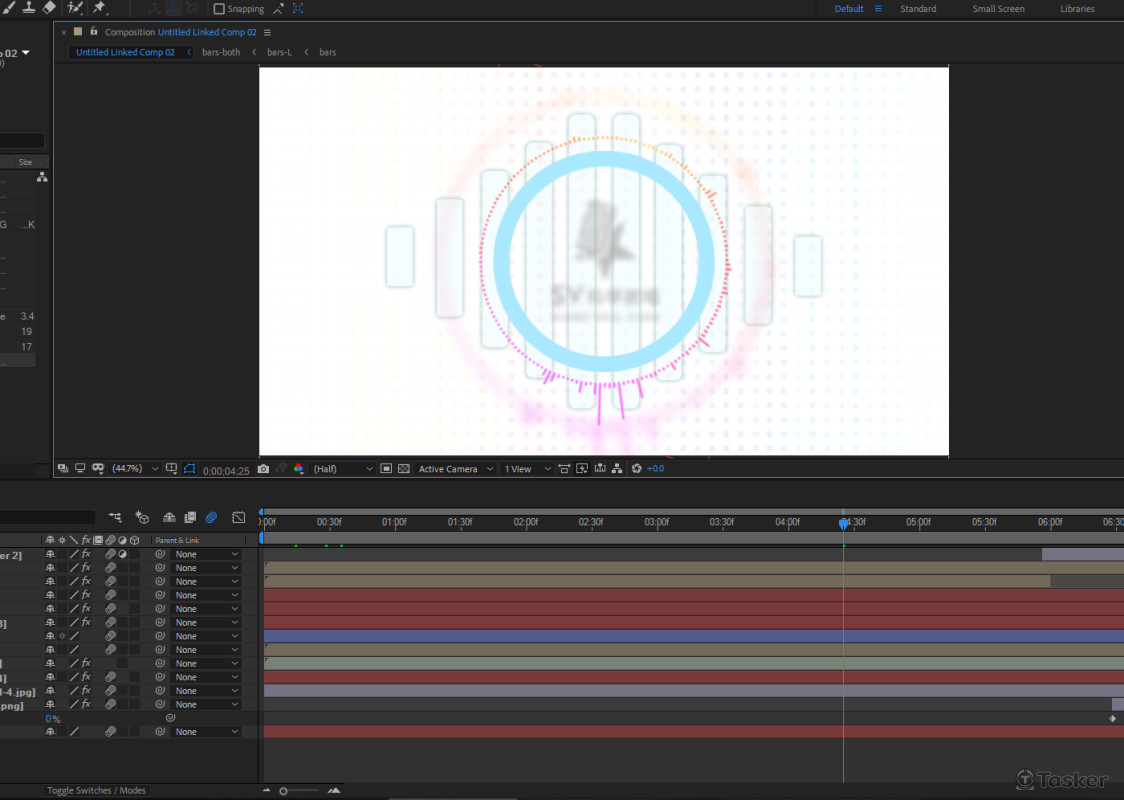
Task: Click the Toggle Switches / Modes button
Action: 97,791
